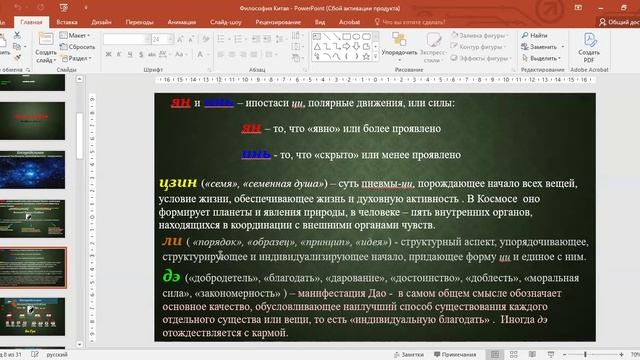This screenshot has width=640, height=360.
Task: Click the Copy icon in clipboard group
Action: click(x=17, y=47)
